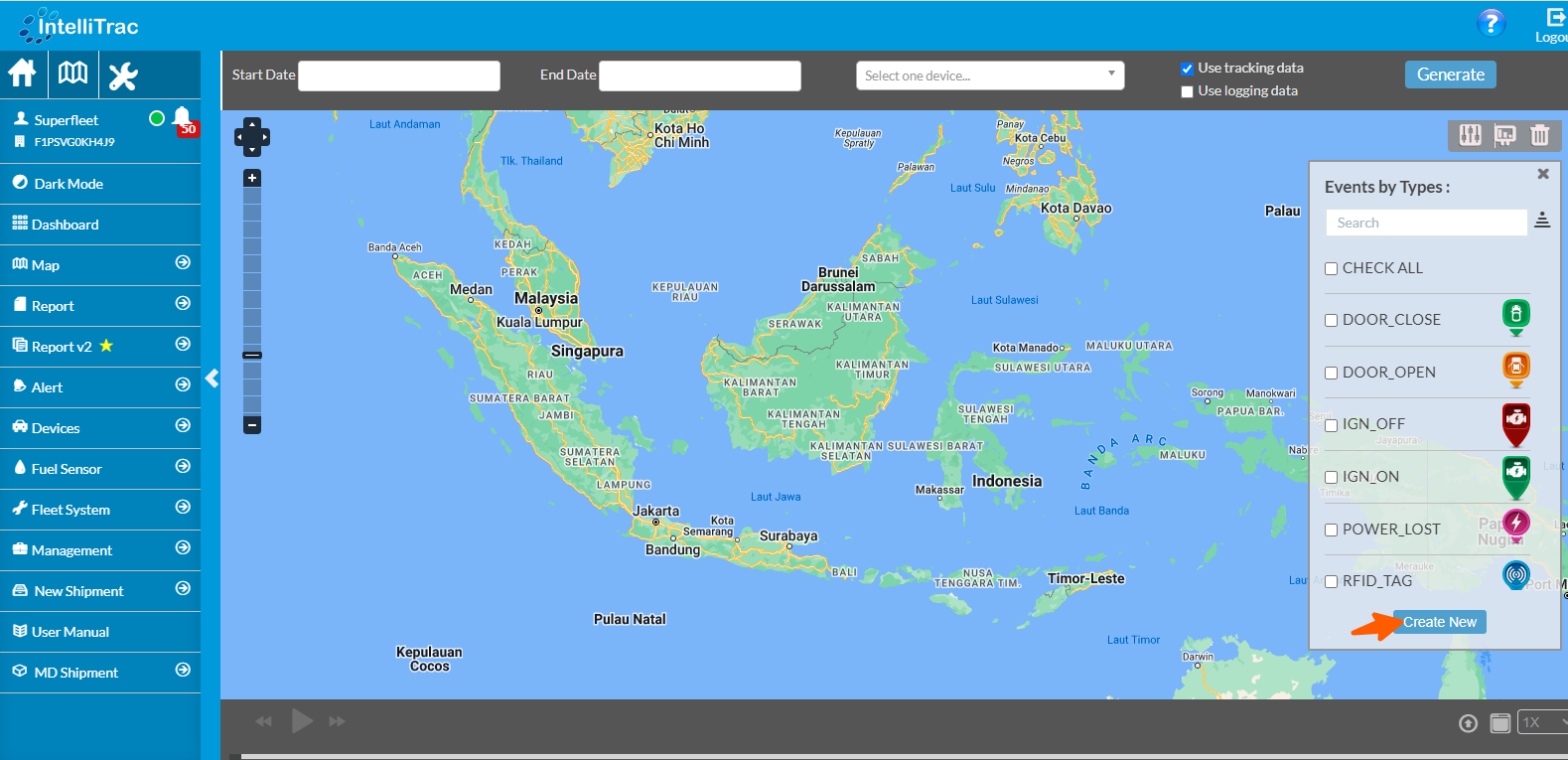Toggle the Use tracking data checkbox

point(1187,69)
